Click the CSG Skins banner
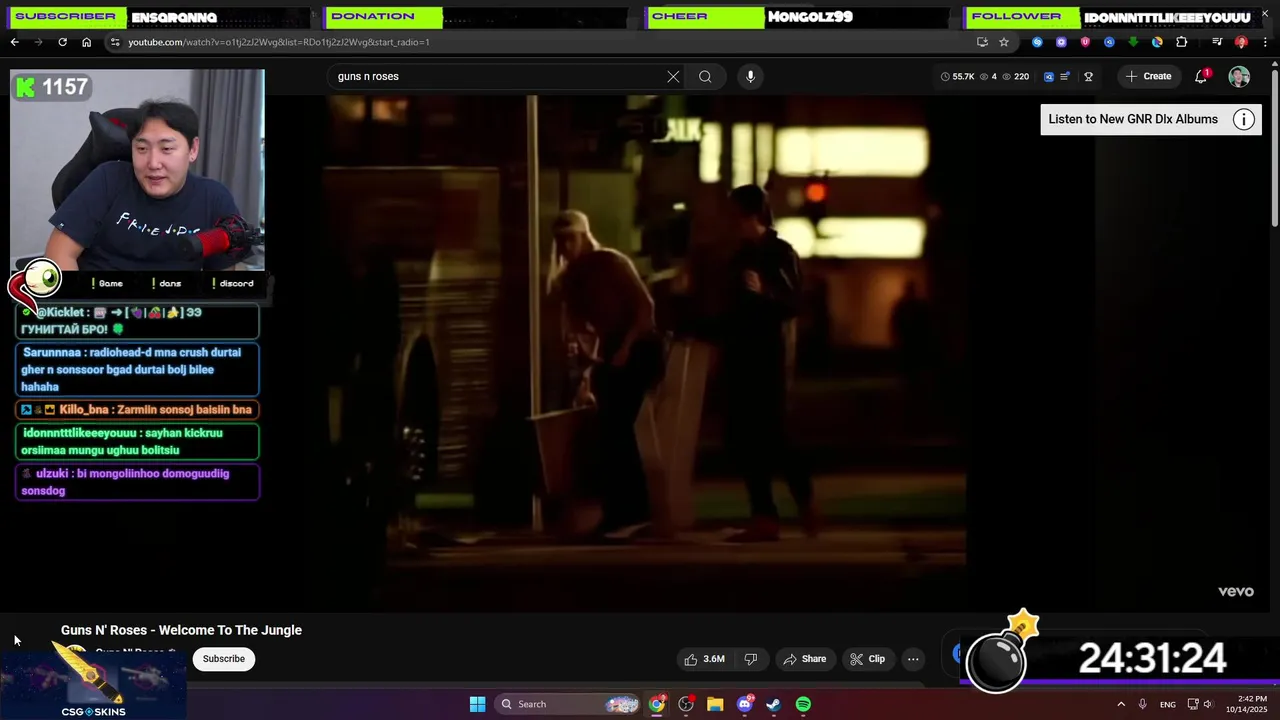 [x=93, y=685]
